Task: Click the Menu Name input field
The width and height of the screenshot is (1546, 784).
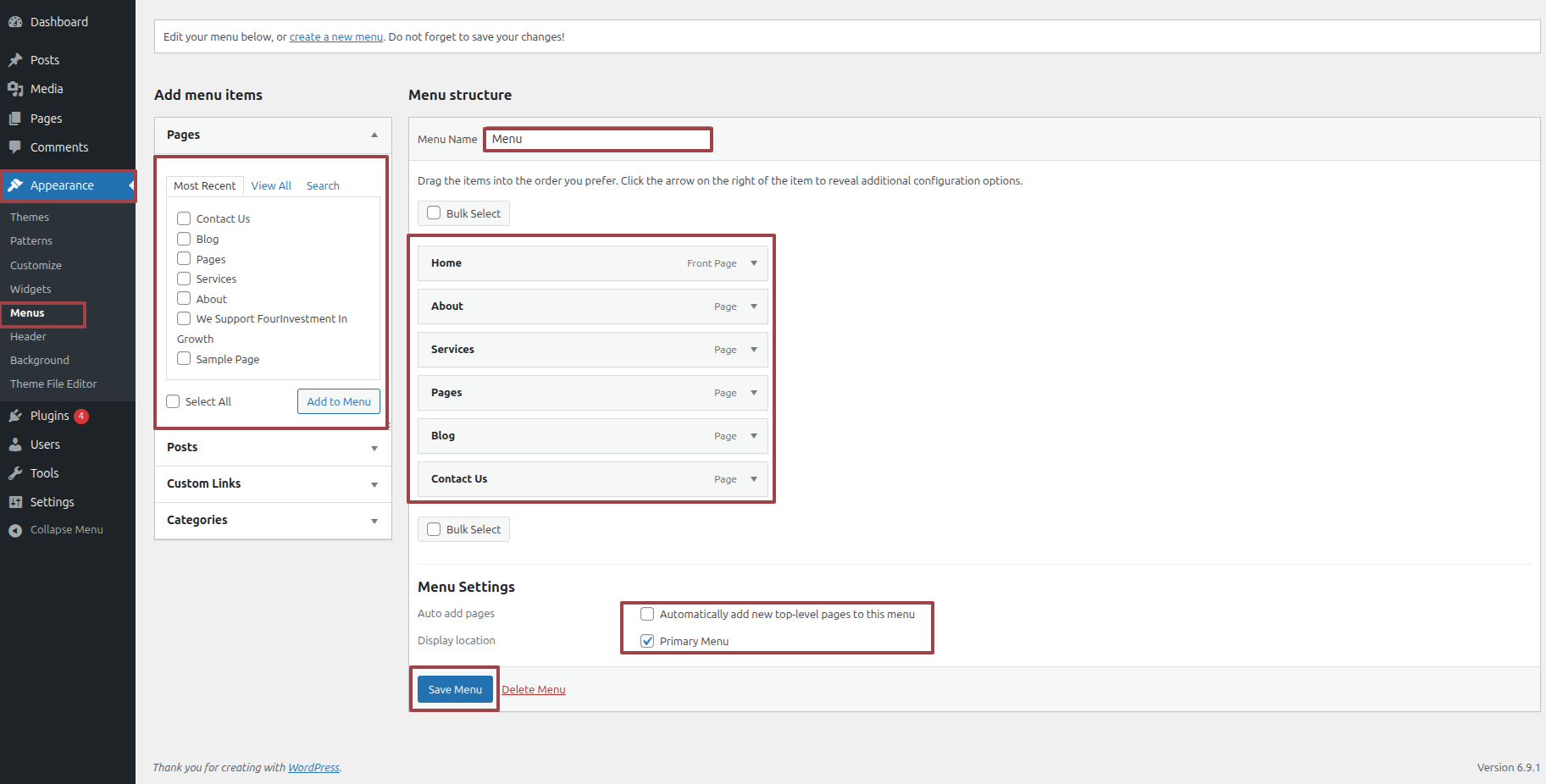Action: [598, 140]
